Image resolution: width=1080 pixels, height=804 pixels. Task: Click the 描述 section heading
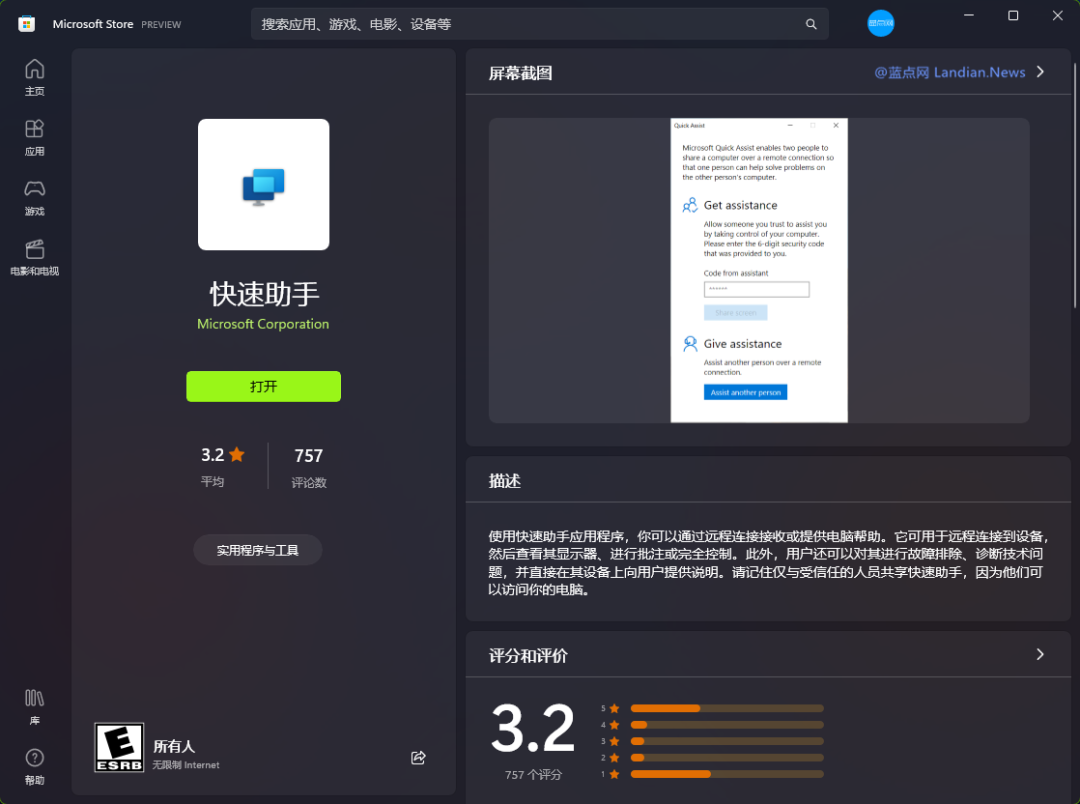[504, 481]
